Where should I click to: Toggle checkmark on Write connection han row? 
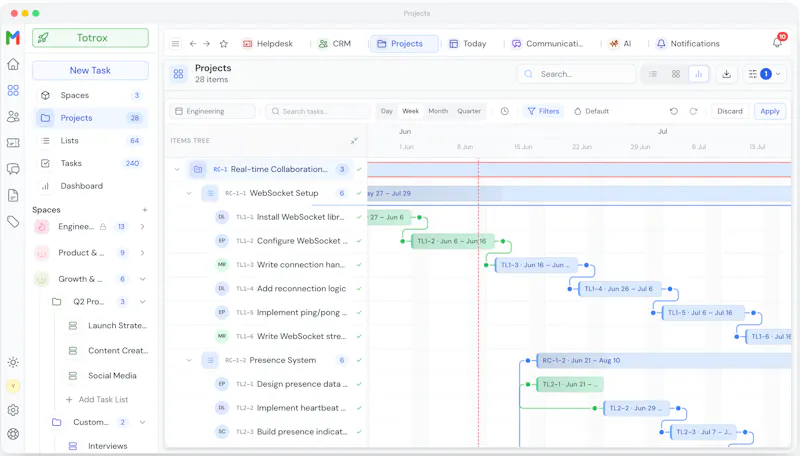click(359, 265)
